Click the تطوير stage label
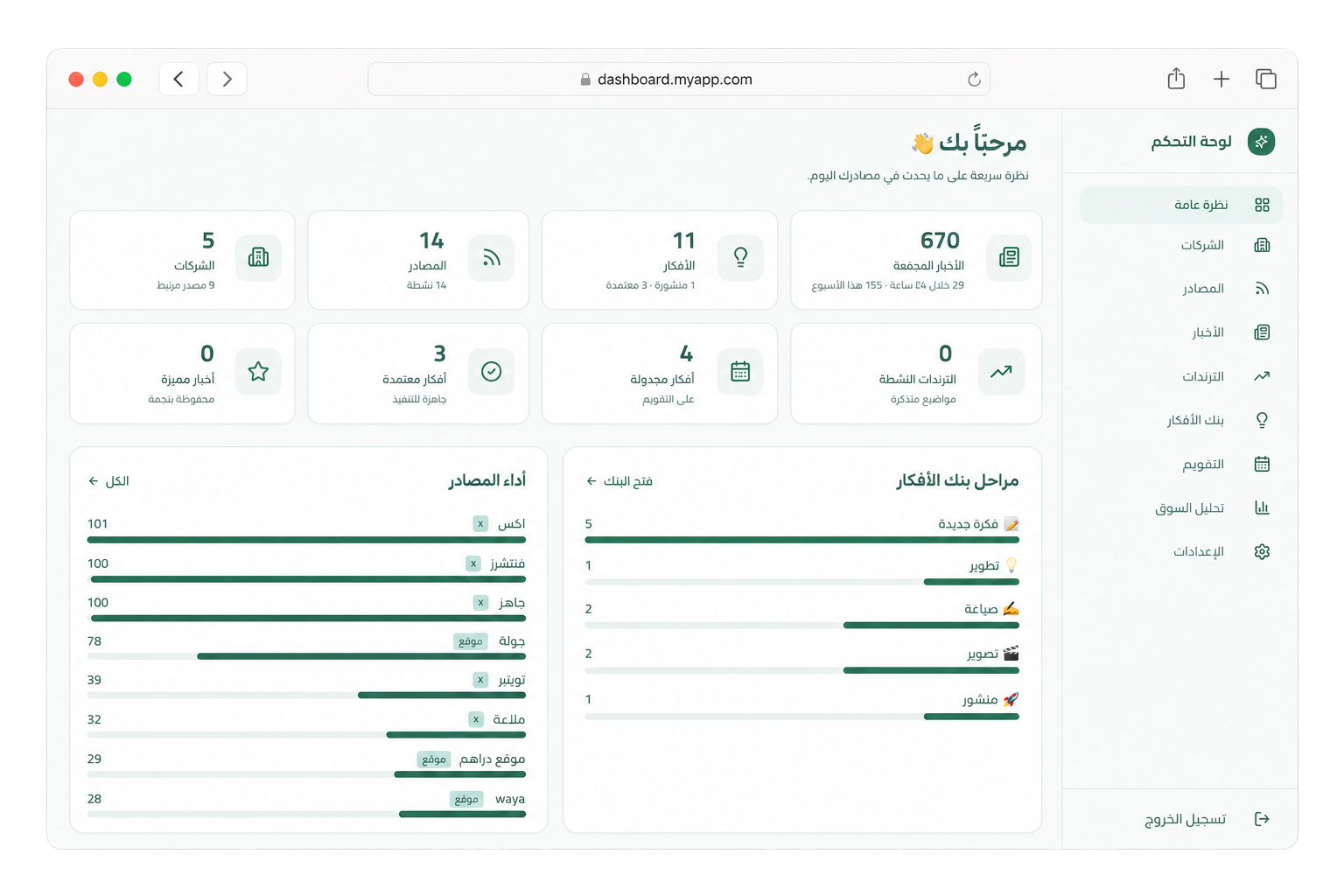This screenshot has height=896, width=1344. pyautogui.click(x=984, y=566)
